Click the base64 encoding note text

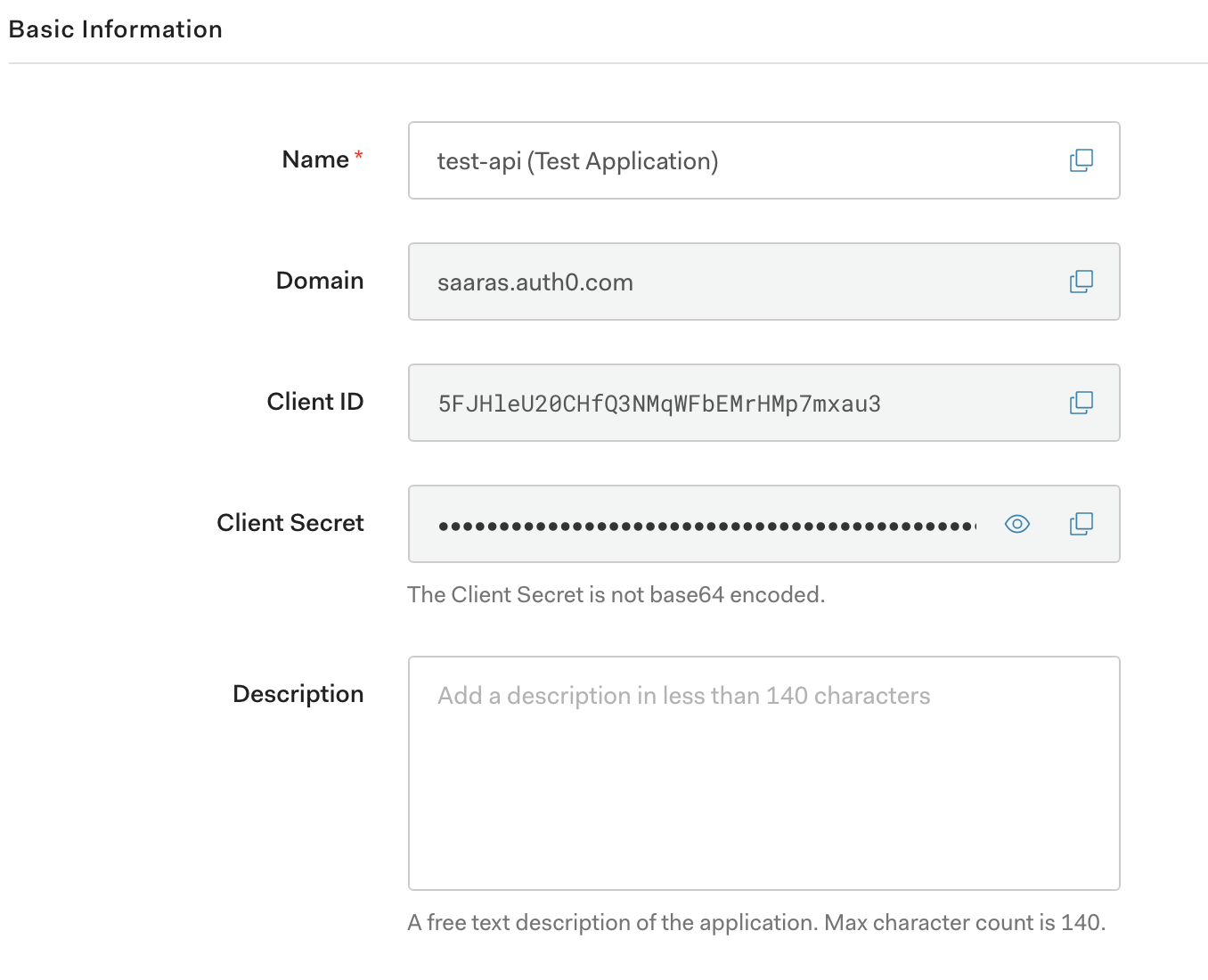(x=616, y=594)
